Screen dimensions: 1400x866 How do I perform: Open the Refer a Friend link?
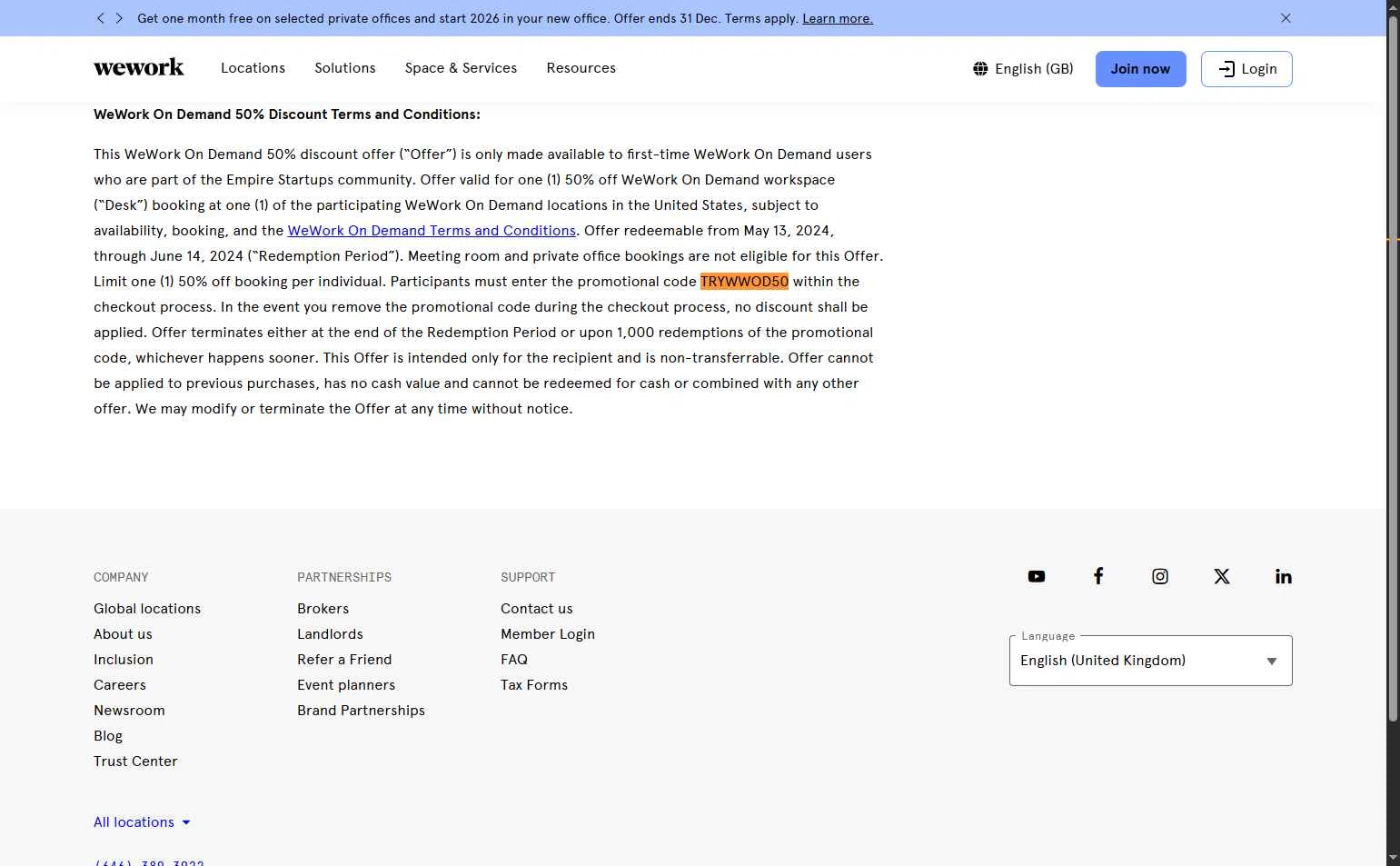click(344, 660)
